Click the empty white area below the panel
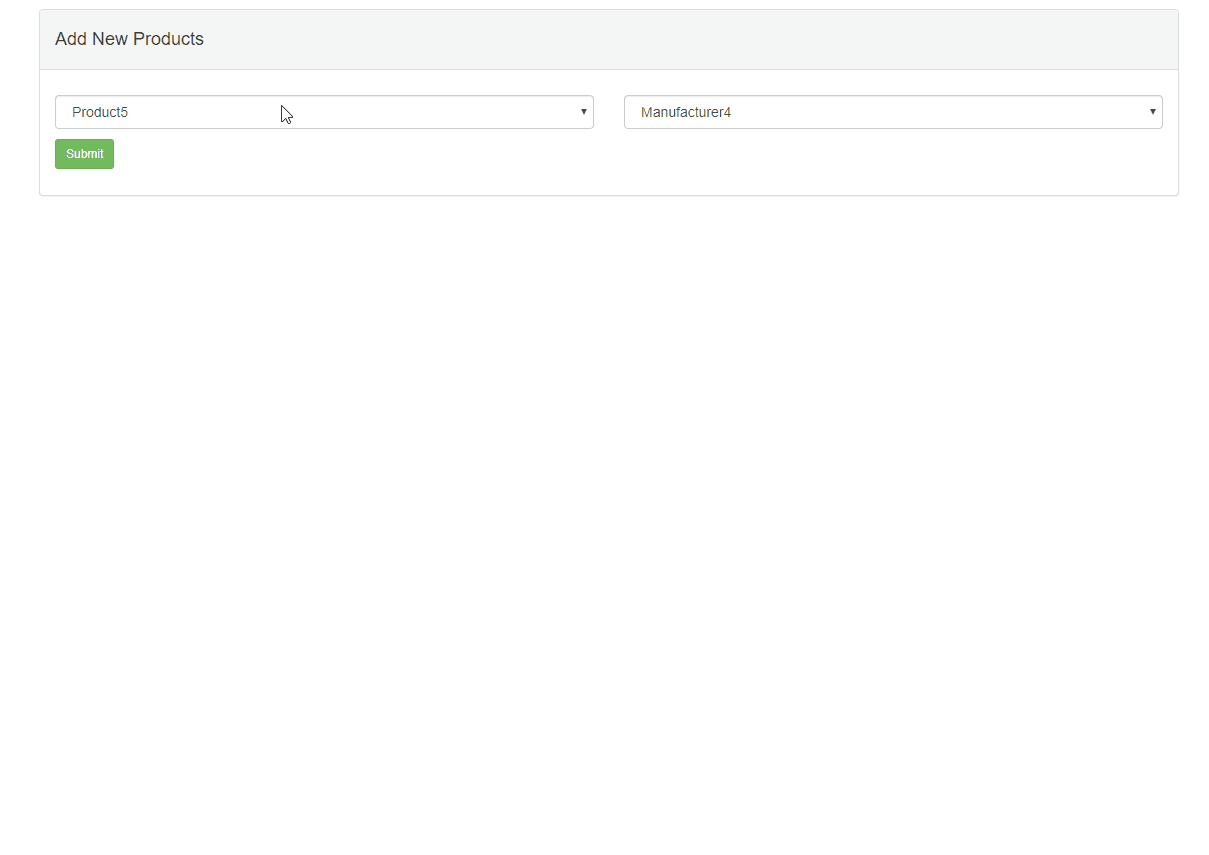This screenshot has width=1209, height=855. coord(600,500)
